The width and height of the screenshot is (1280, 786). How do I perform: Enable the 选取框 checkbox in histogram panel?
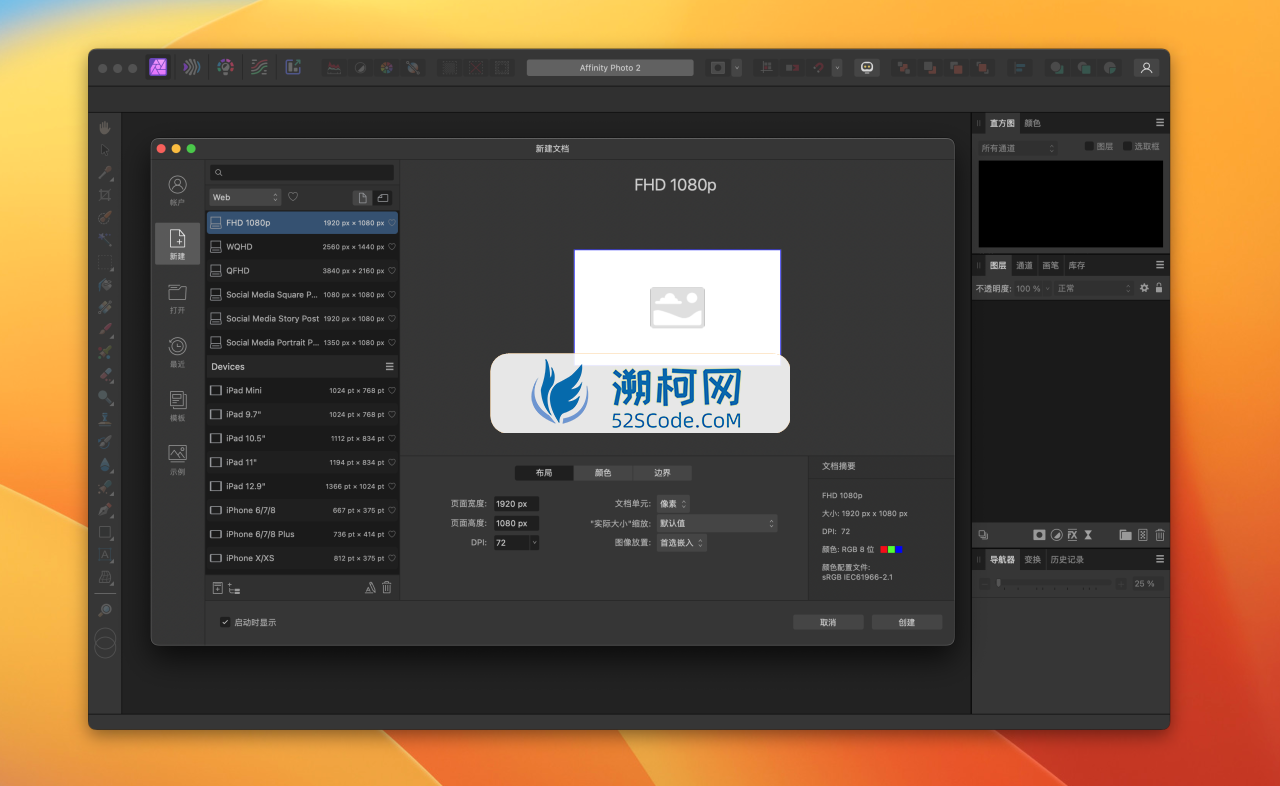tap(1127, 146)
